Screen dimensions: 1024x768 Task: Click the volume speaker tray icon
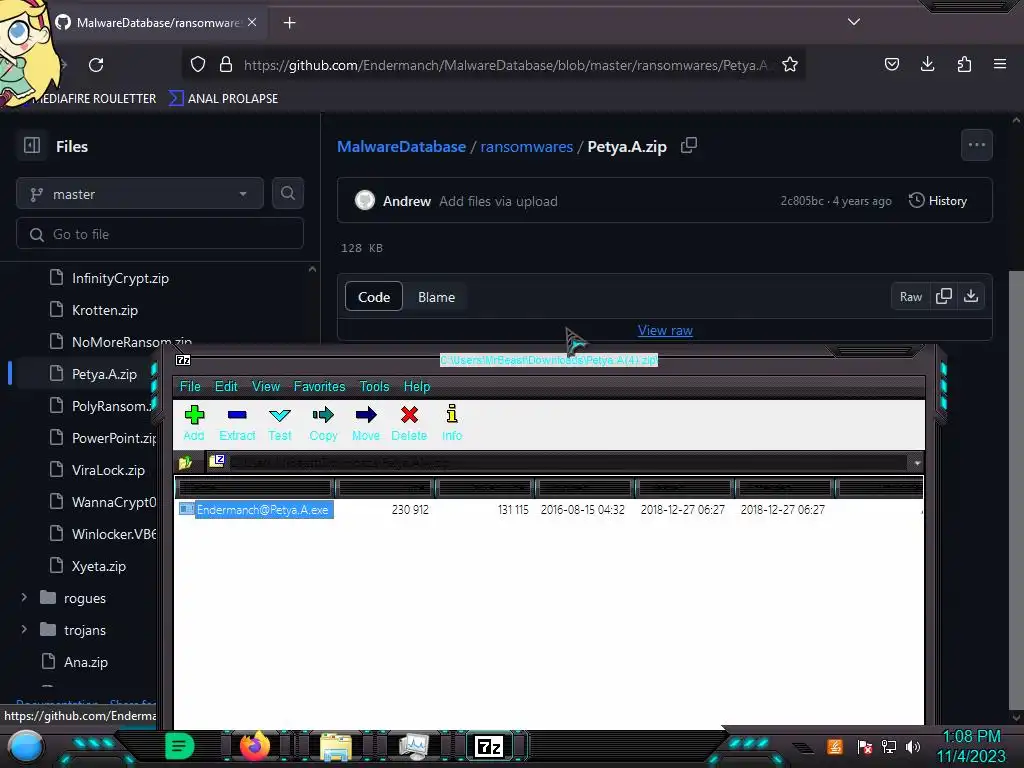(913, 746)
